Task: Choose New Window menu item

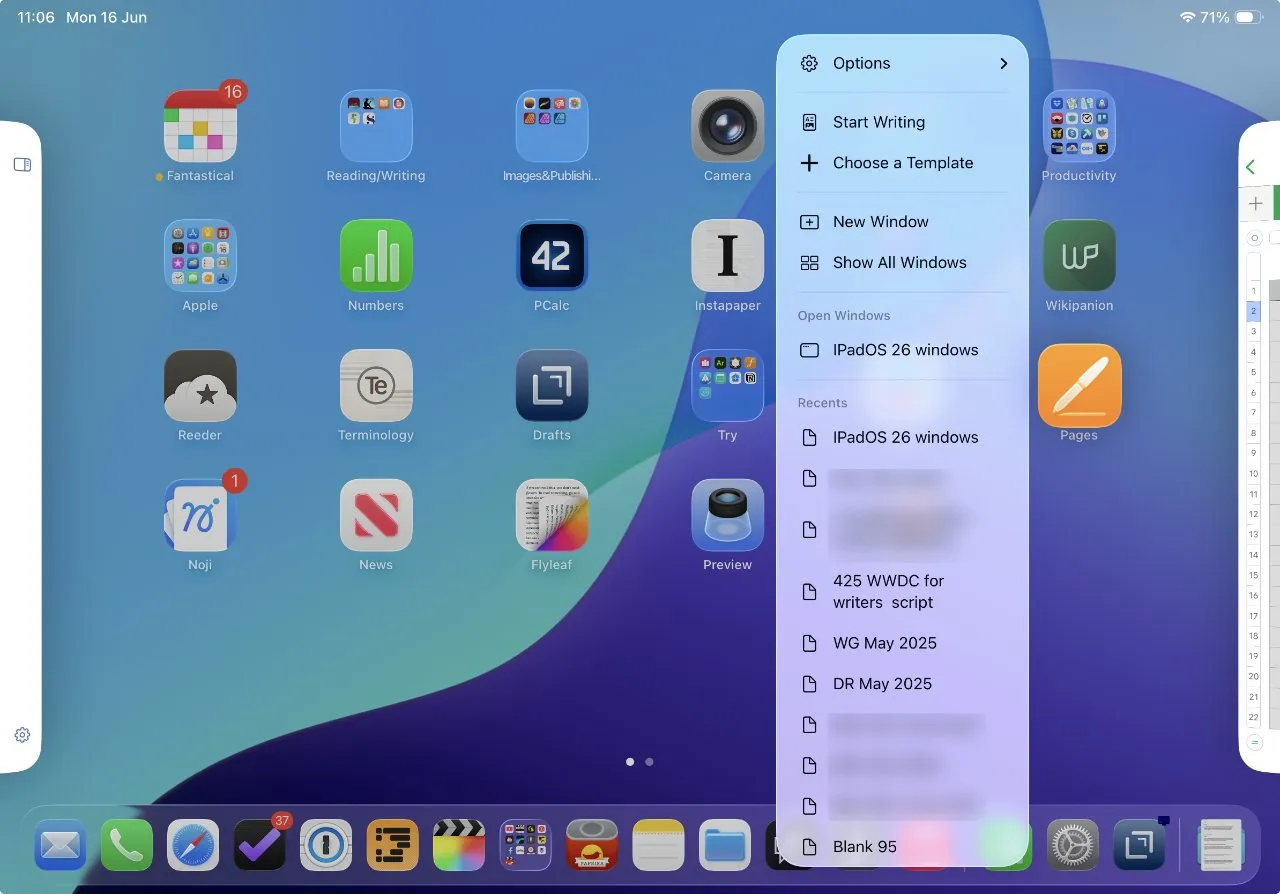Action: [x=880, y=222]
